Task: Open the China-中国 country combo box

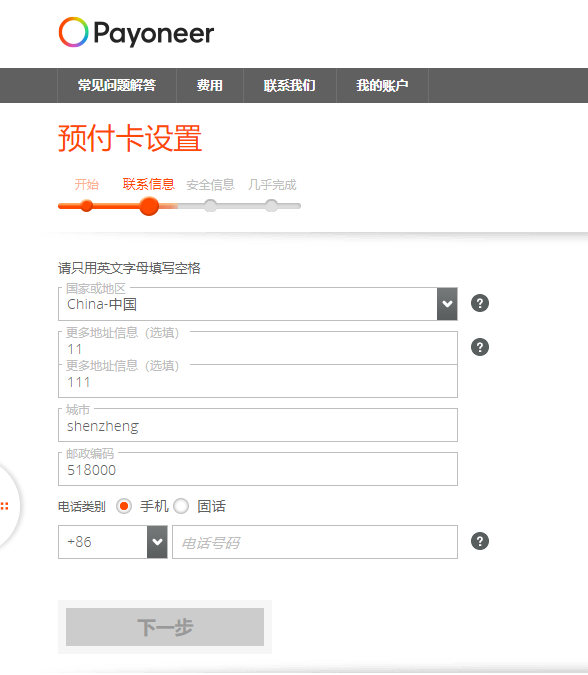Action: tap(258, 304)
